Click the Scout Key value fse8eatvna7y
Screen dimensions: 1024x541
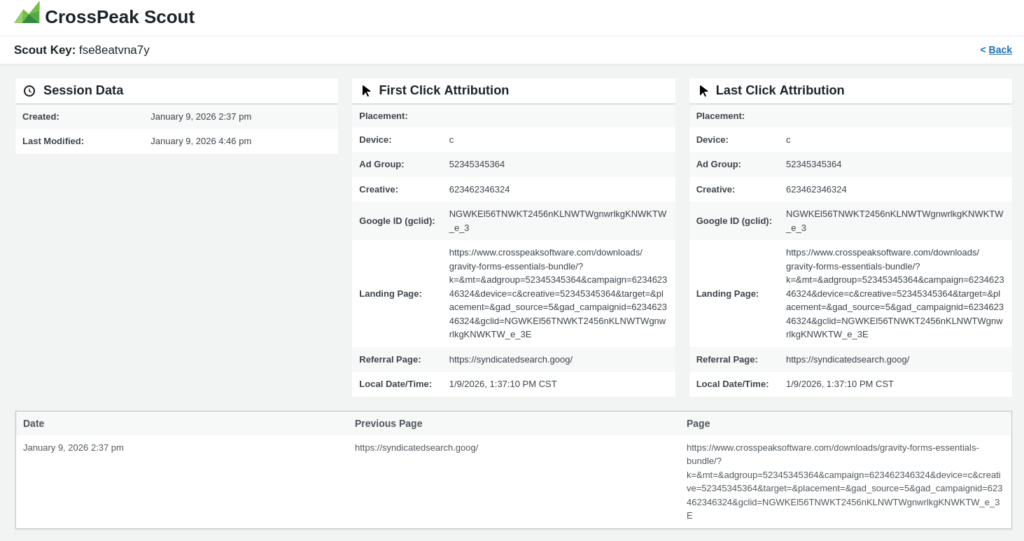[x=114, y=50]
